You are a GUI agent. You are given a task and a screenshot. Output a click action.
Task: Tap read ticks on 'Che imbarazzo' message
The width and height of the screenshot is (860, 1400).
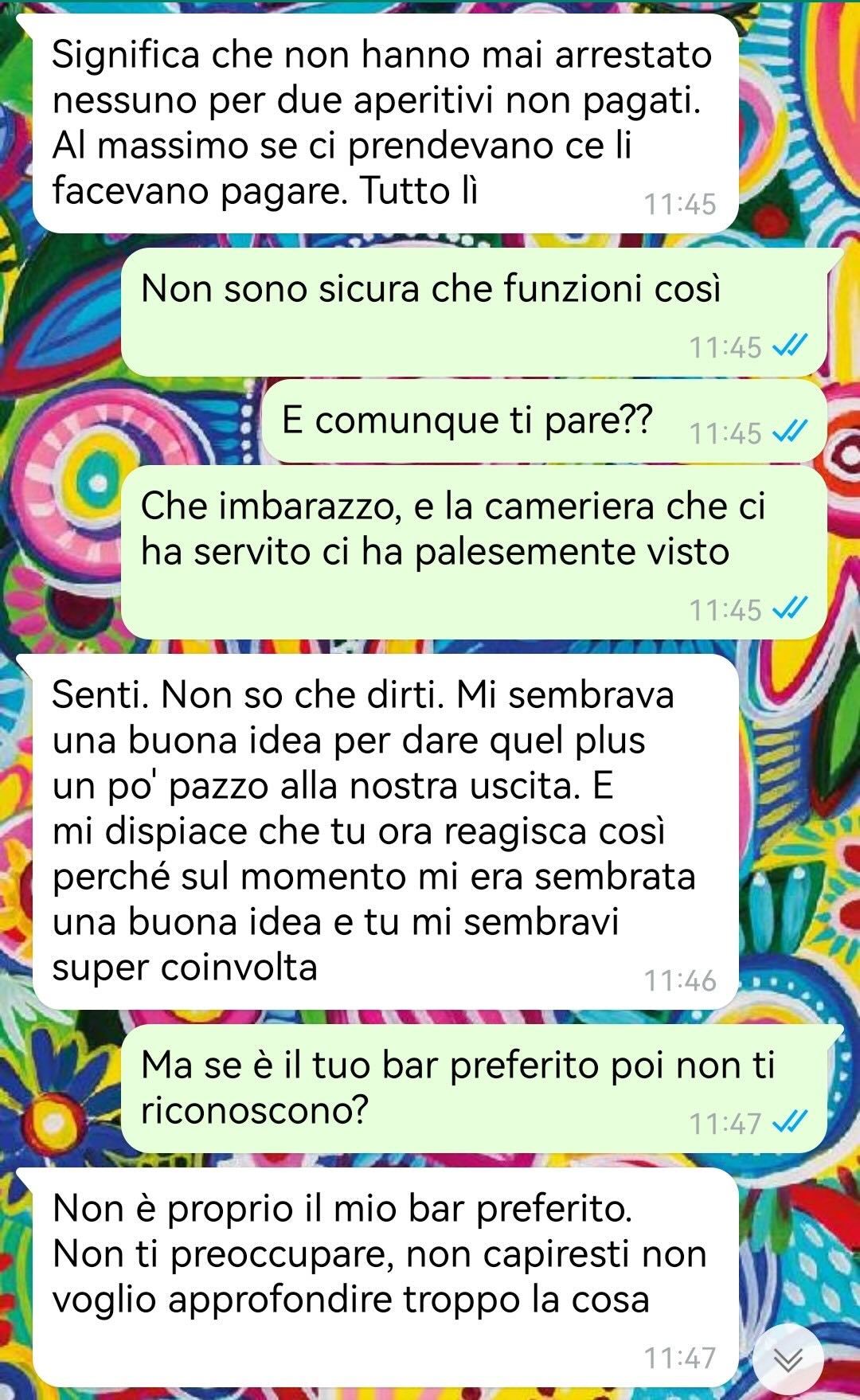(x=791, y=609)
